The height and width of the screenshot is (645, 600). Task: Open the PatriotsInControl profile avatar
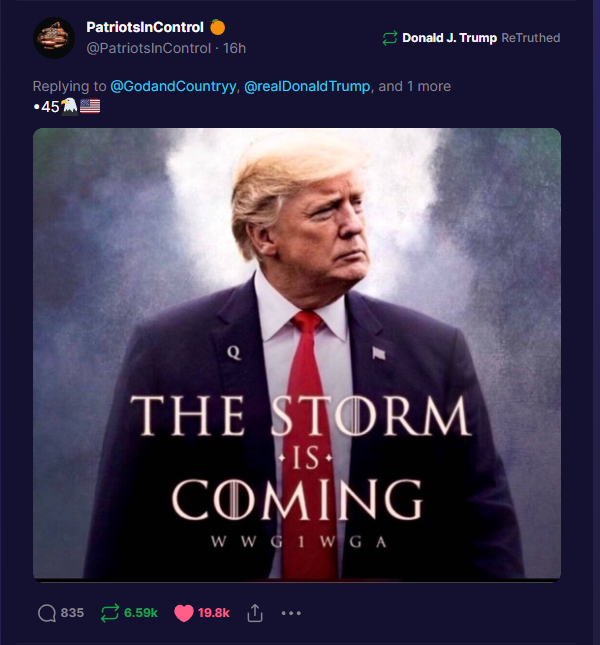click(54, 38)
